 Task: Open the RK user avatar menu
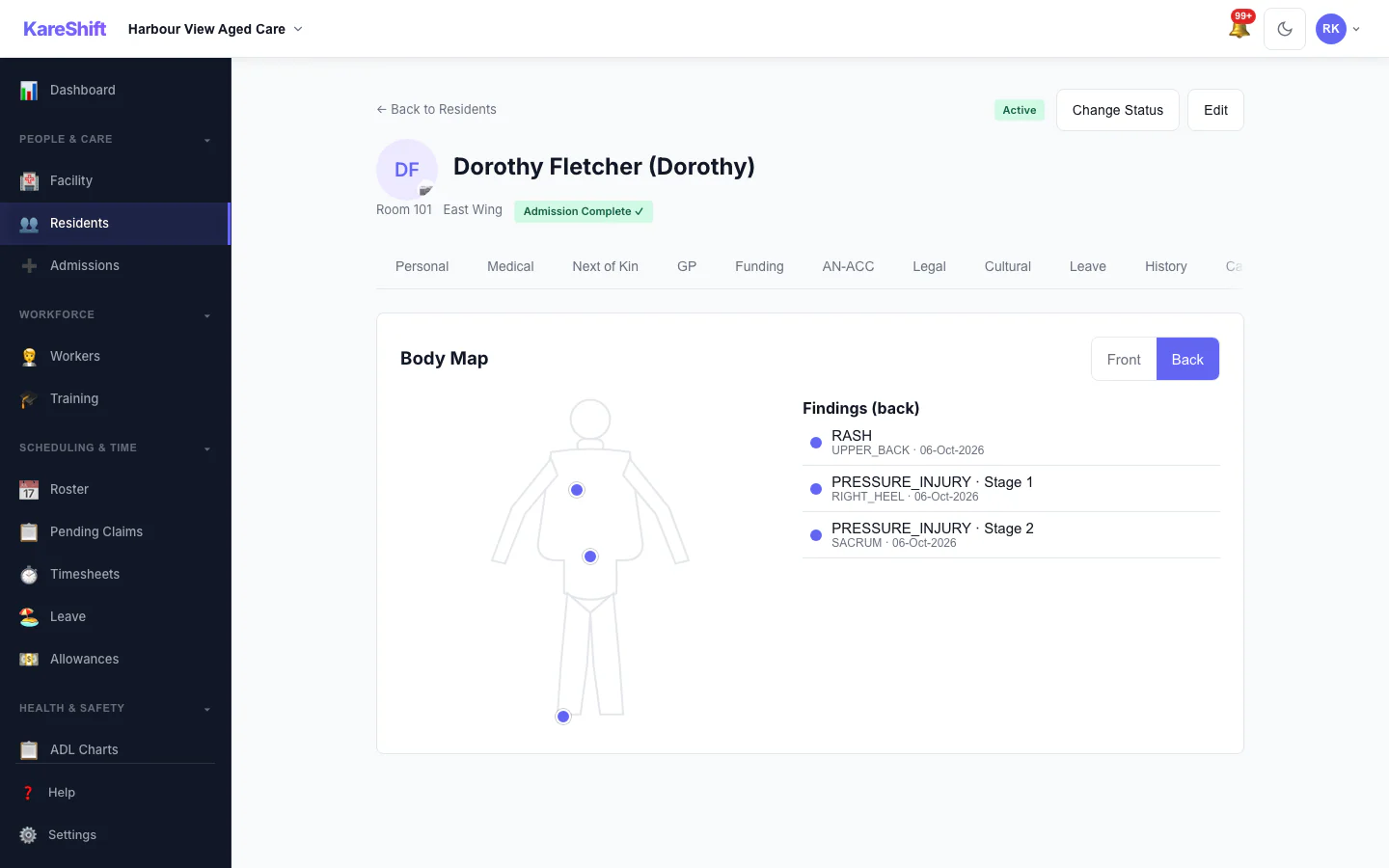pyautogui.click(x=1338, y=29)
